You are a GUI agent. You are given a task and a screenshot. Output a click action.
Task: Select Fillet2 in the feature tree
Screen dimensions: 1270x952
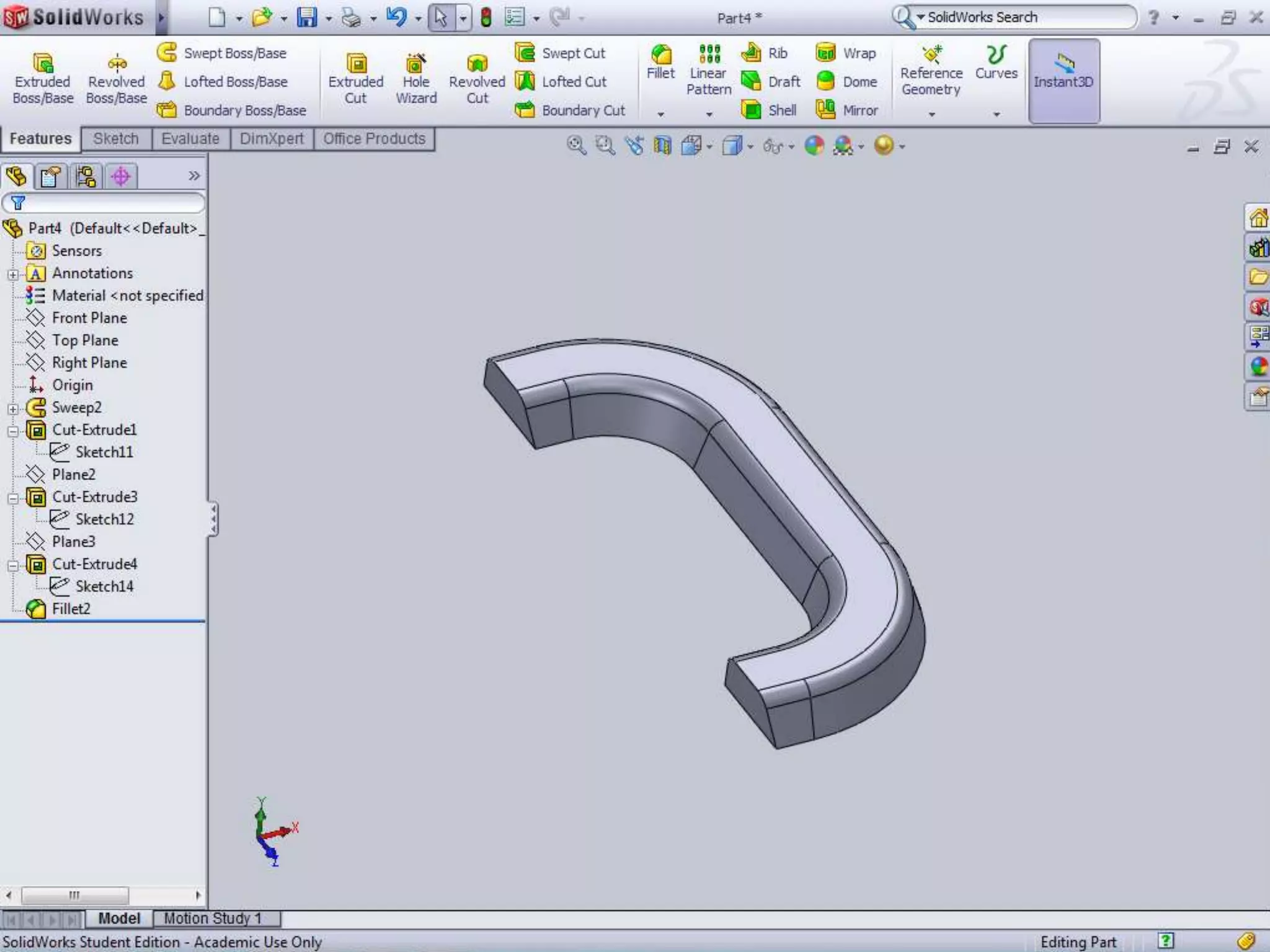point(71,609)
